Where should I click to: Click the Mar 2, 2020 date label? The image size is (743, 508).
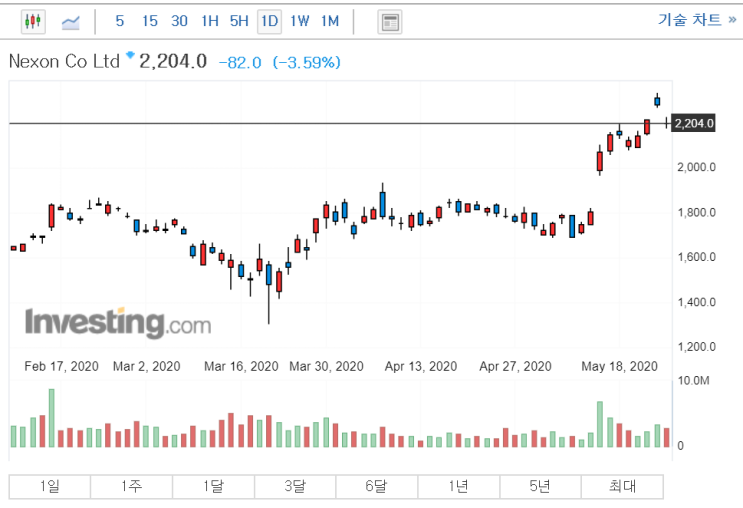point(146,366)
